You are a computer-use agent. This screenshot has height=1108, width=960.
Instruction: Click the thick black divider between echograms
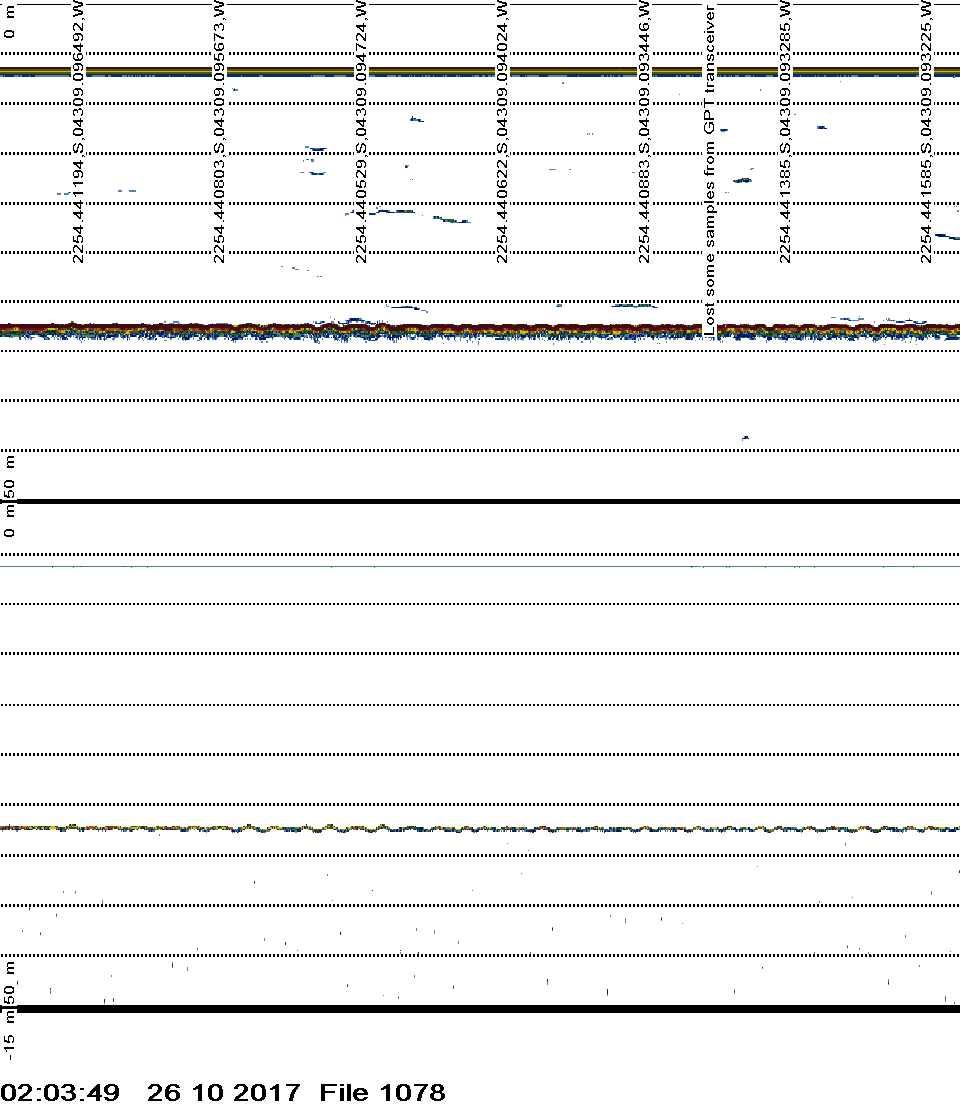(x=480, y=501)
